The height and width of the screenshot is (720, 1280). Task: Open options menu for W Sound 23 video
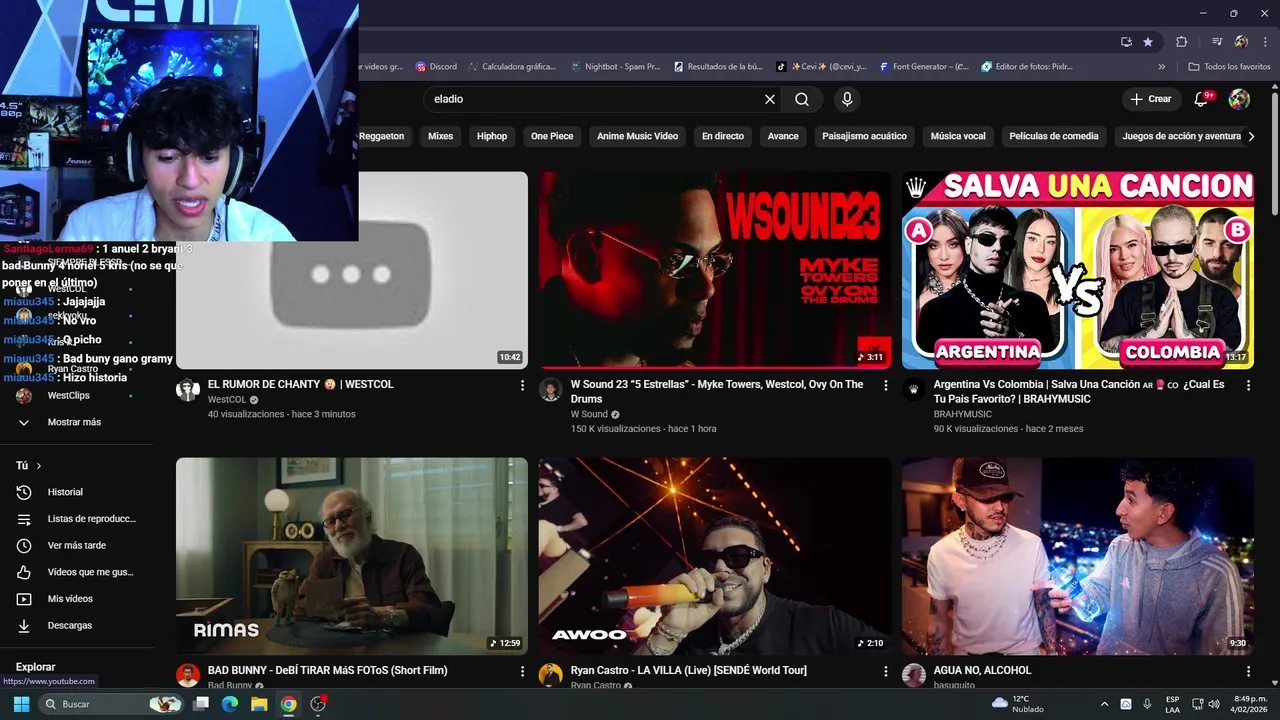click(x=885, y=385)
